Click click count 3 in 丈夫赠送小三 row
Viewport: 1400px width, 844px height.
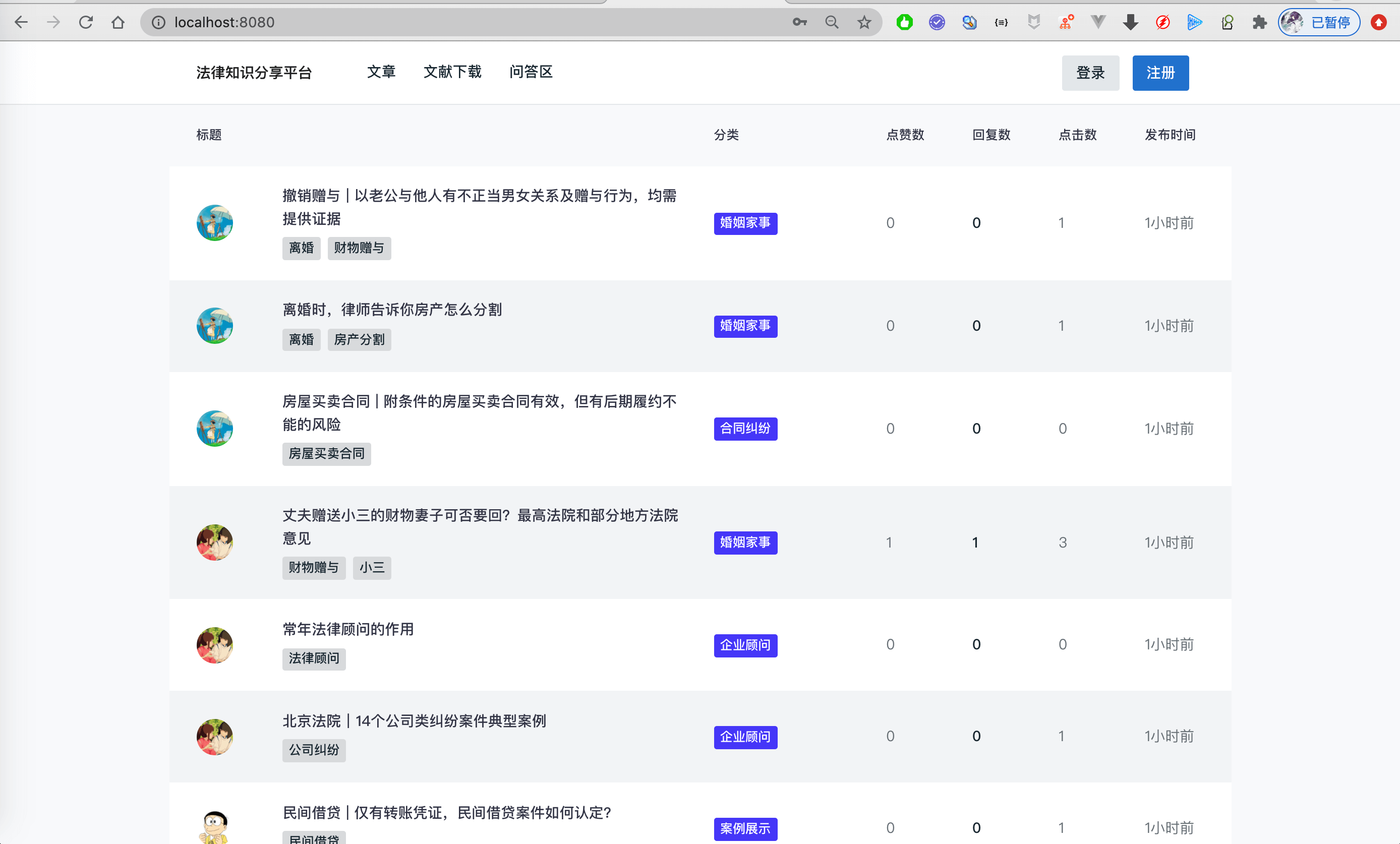(x=1063, y=542)
